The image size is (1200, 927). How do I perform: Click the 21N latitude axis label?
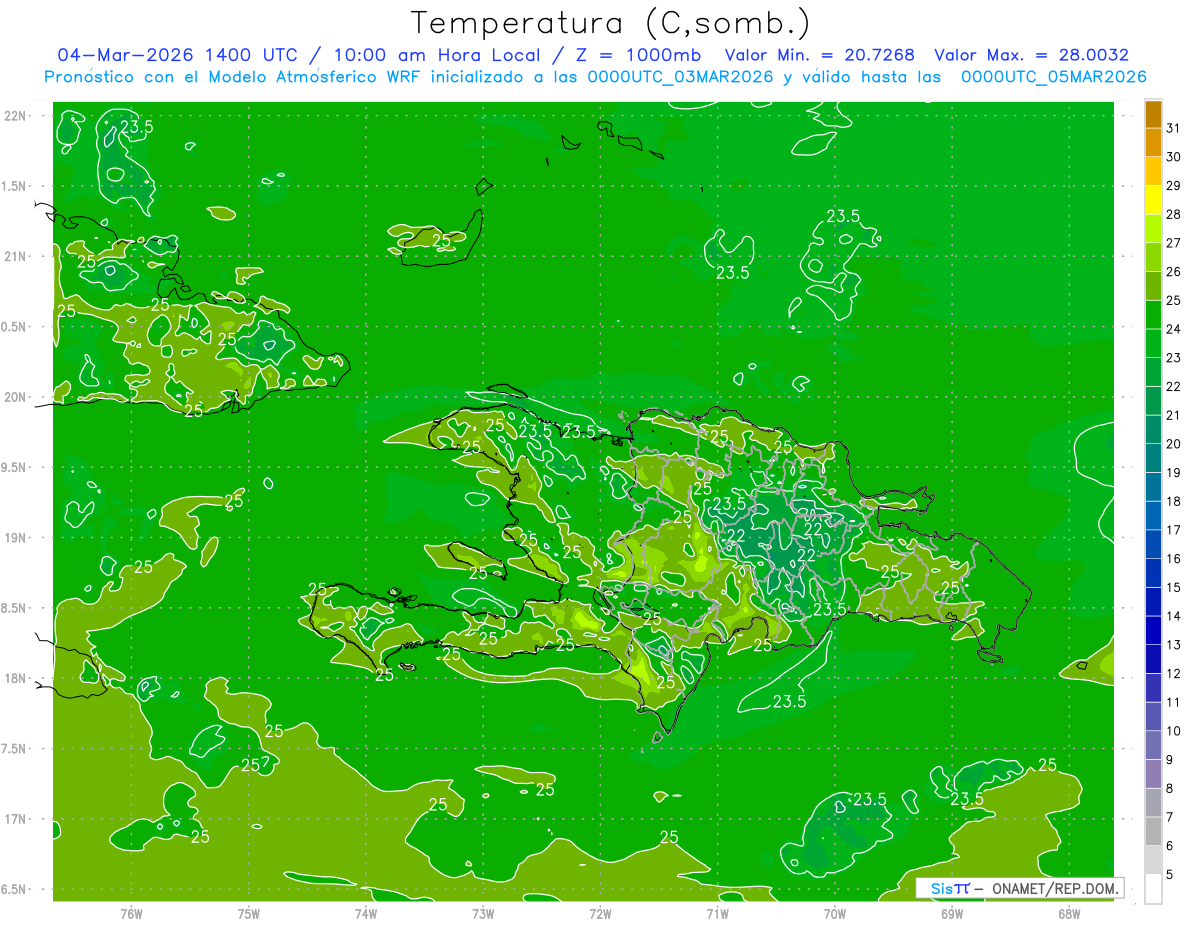click(16, 256)
